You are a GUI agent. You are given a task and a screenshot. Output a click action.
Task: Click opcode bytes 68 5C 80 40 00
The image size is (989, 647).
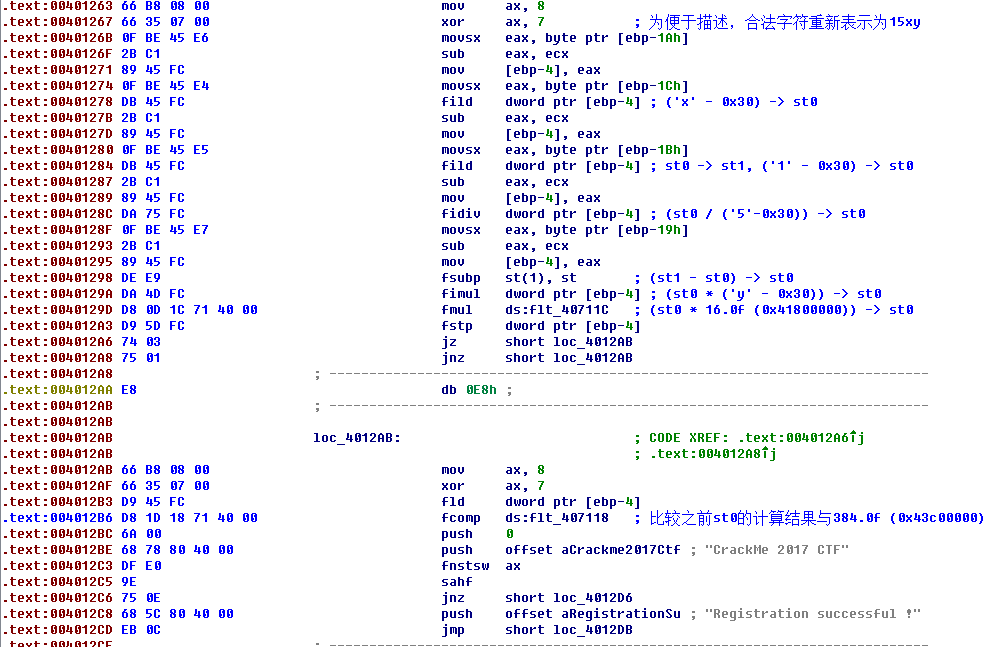click(177, 614)
